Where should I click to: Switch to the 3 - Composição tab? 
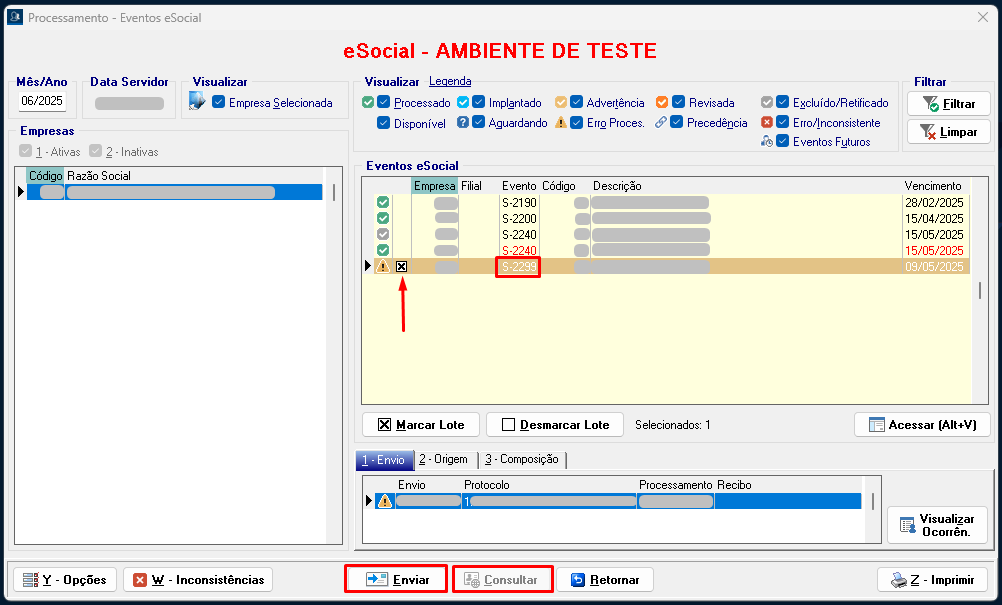point(521,460)
